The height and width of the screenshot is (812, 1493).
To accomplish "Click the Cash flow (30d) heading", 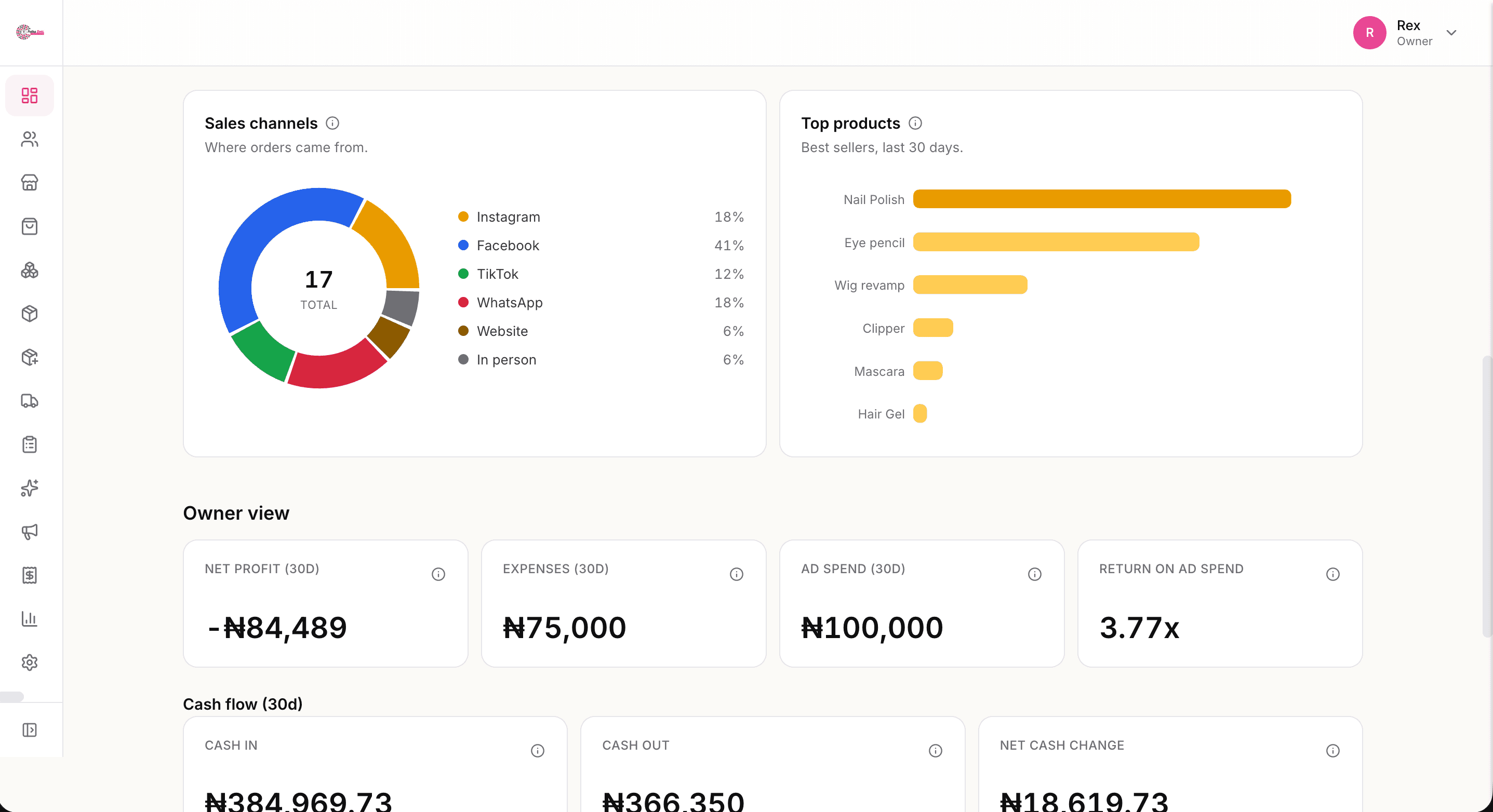I will coord(243,705).
